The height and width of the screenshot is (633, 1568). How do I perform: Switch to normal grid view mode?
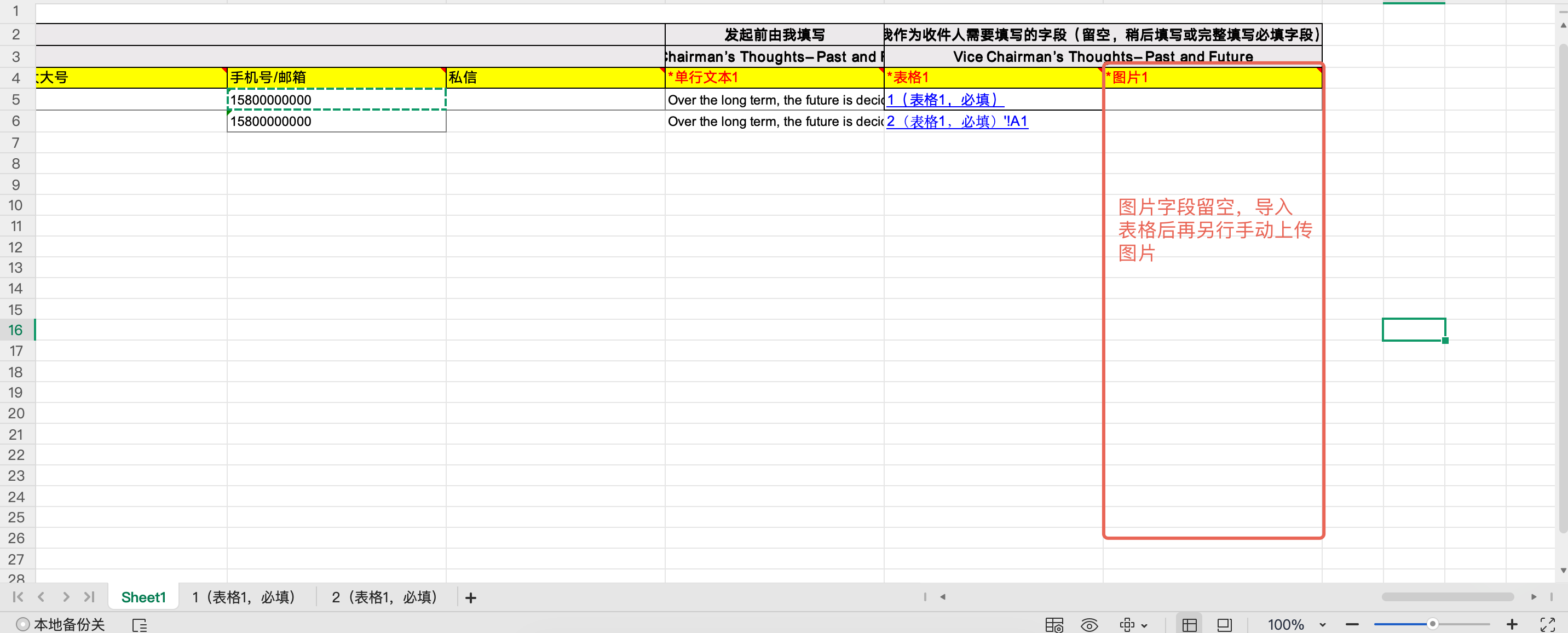coord(1189,624)
